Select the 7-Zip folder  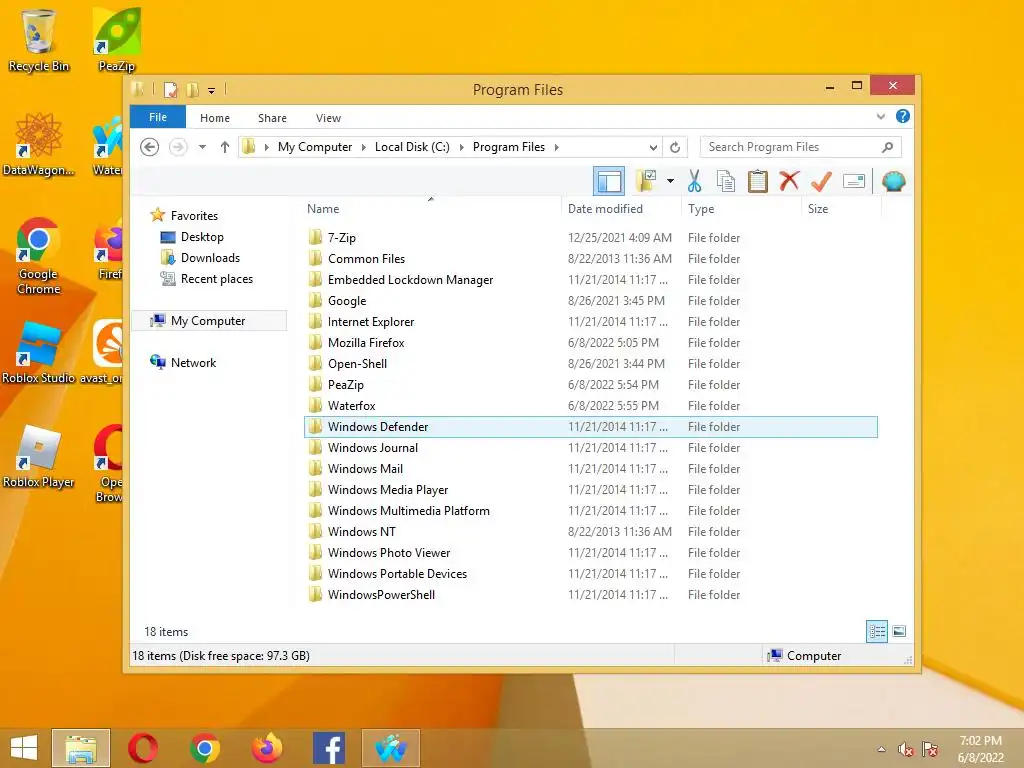coord(342,238)
